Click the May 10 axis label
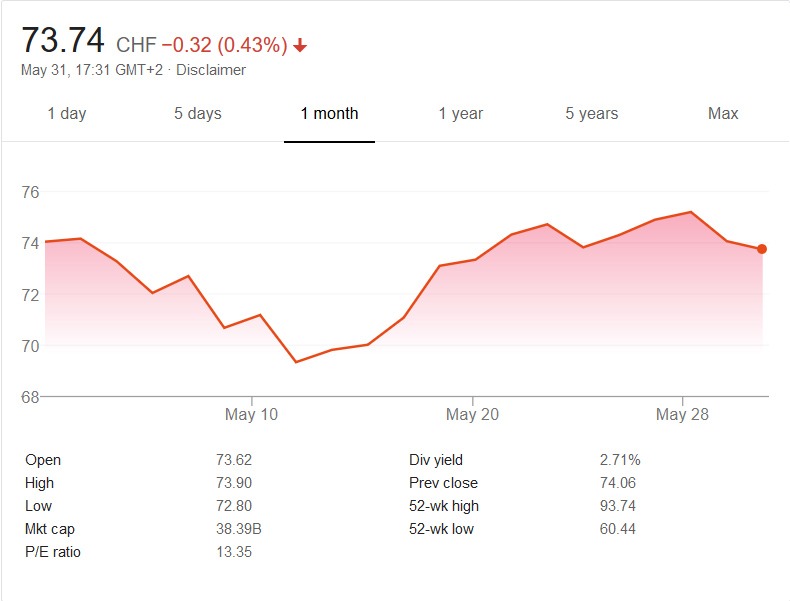The height and width of the screenshot is (601, 790). click(x=252, y=415)
